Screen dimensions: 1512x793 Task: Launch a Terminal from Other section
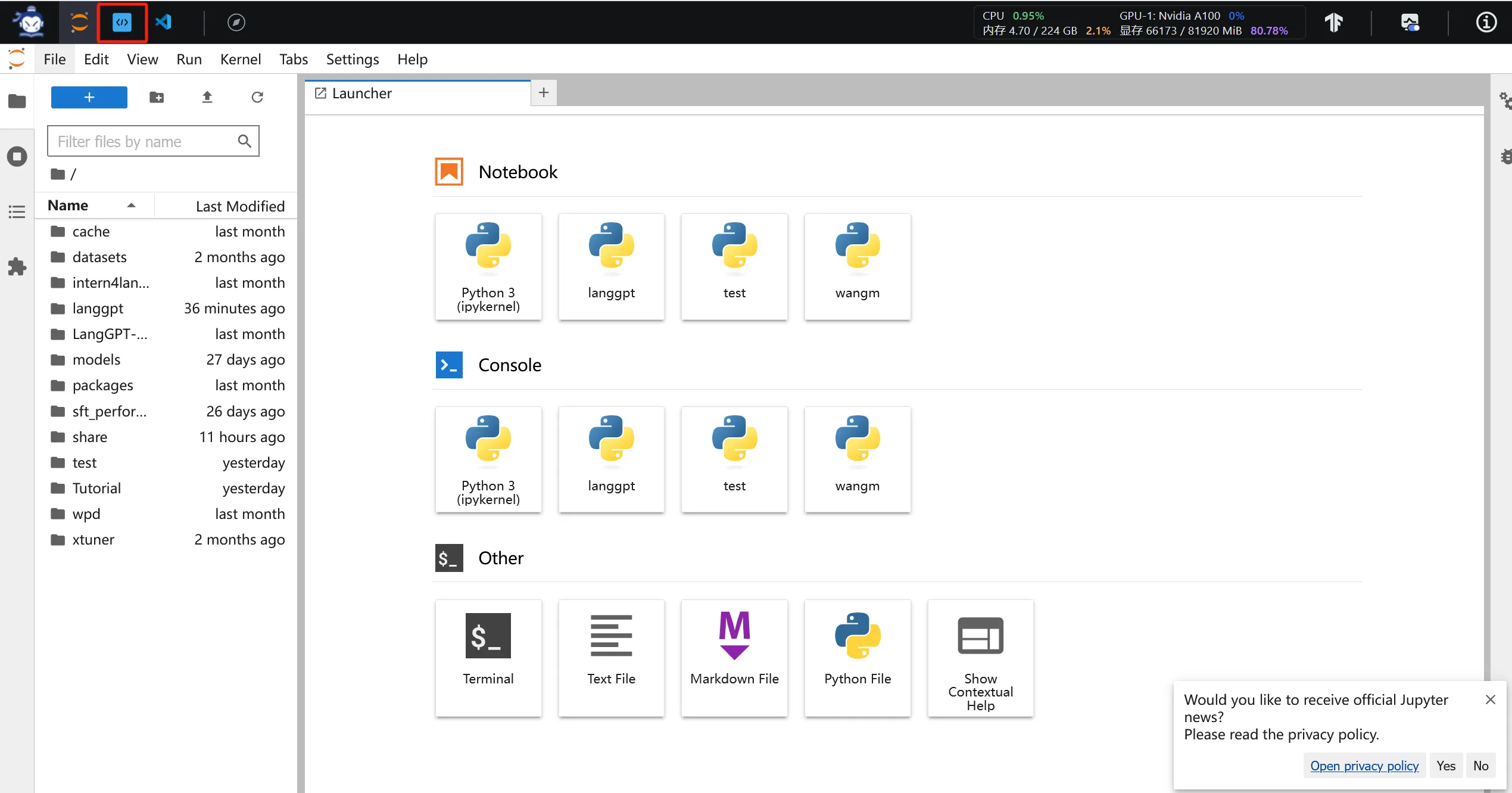coord(488,657)
